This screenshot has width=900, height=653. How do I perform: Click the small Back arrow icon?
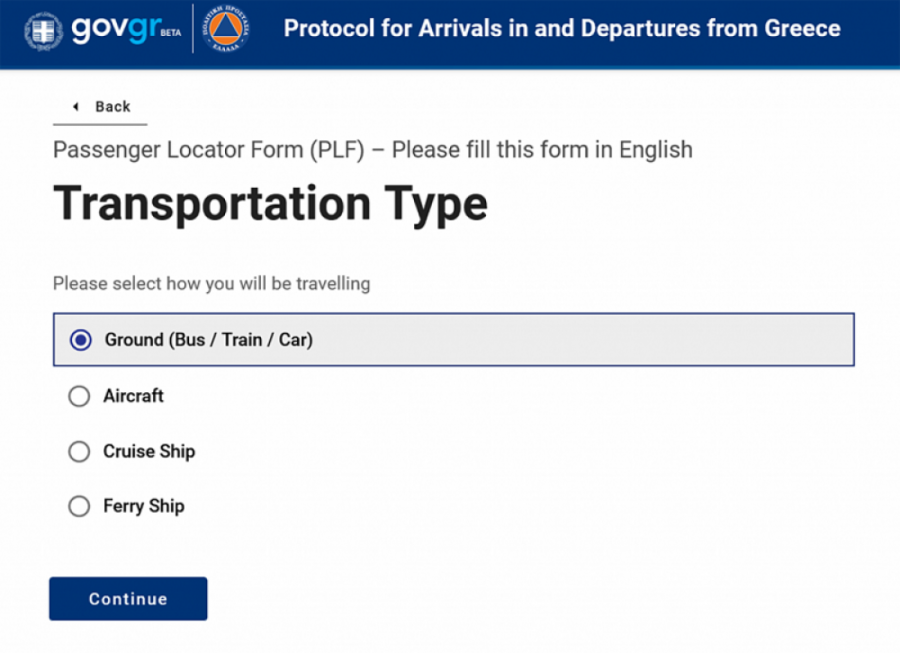pos(75,107)
